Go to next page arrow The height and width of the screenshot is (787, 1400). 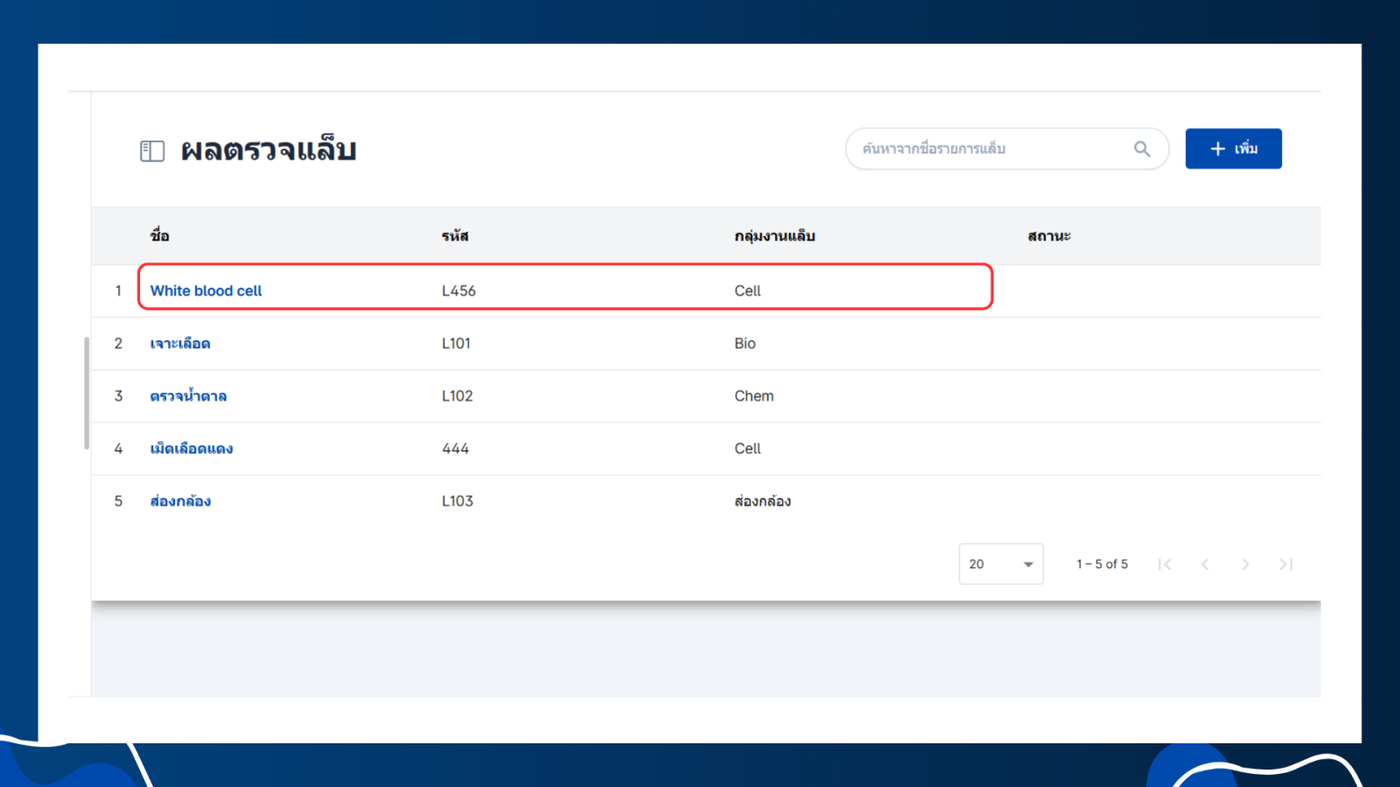click(1245, 565)
